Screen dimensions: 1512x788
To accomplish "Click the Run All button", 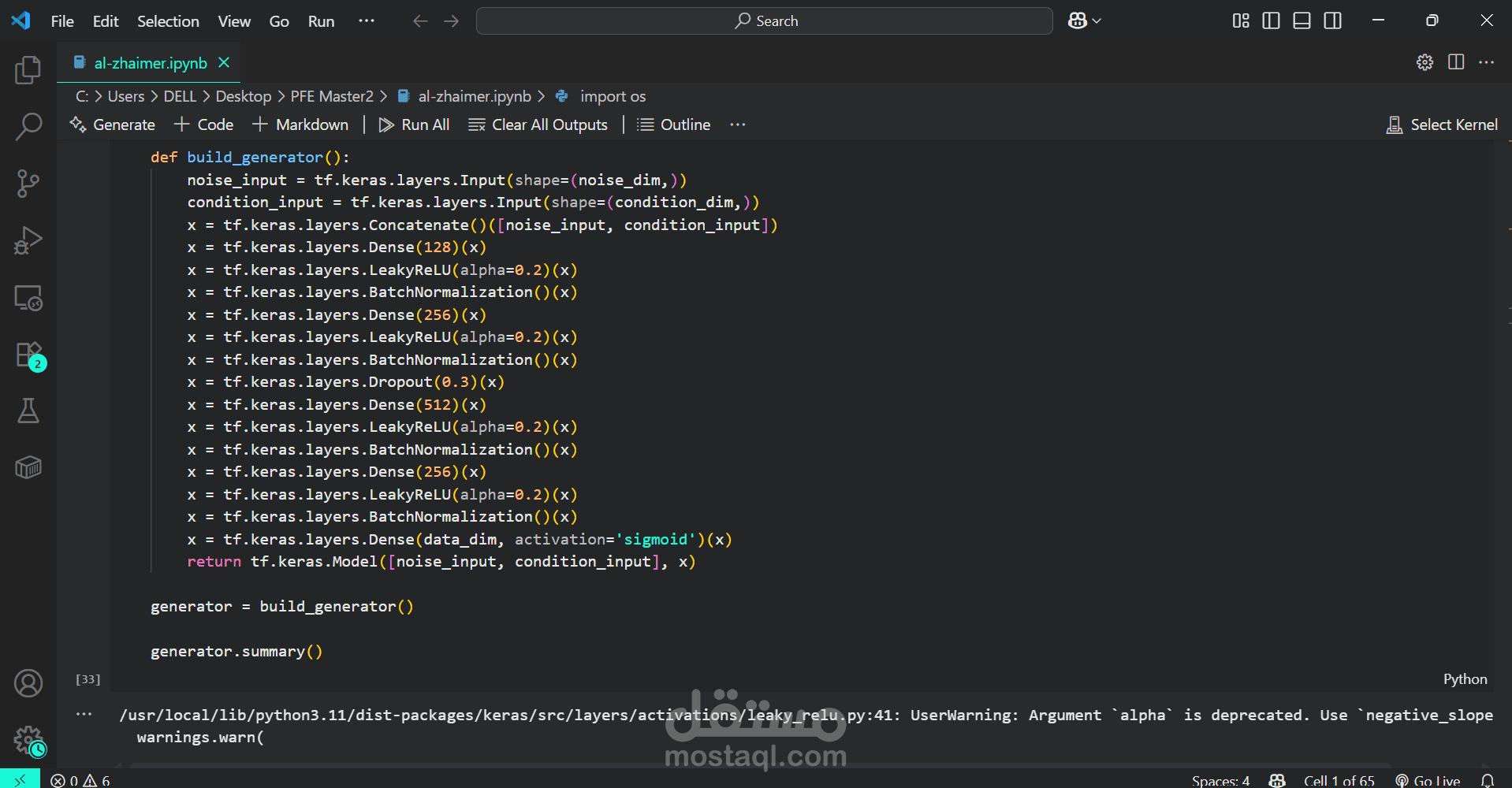I will [415, 125].
